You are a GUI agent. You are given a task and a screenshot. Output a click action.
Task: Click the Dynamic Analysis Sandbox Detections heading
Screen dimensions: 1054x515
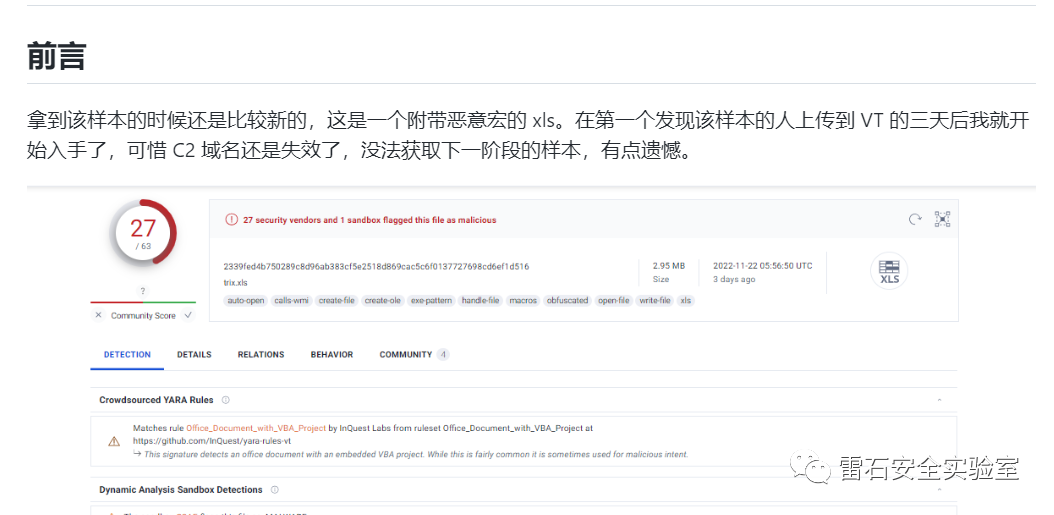point(181,490)
